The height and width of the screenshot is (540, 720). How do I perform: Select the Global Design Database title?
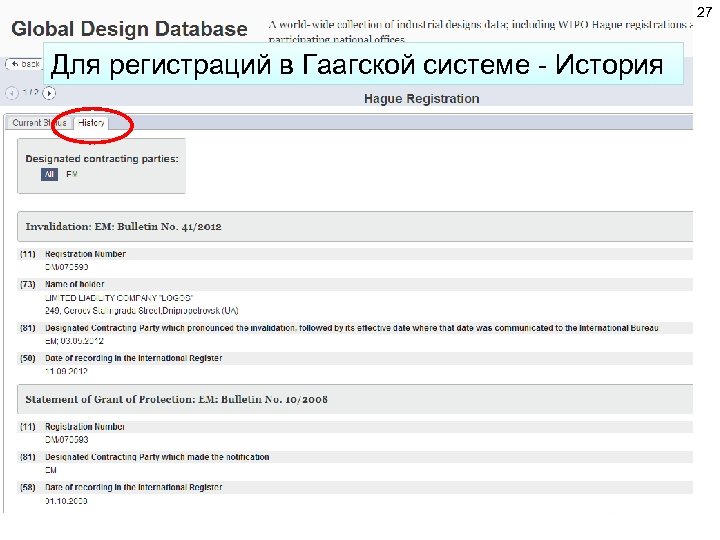click(129, 29)
